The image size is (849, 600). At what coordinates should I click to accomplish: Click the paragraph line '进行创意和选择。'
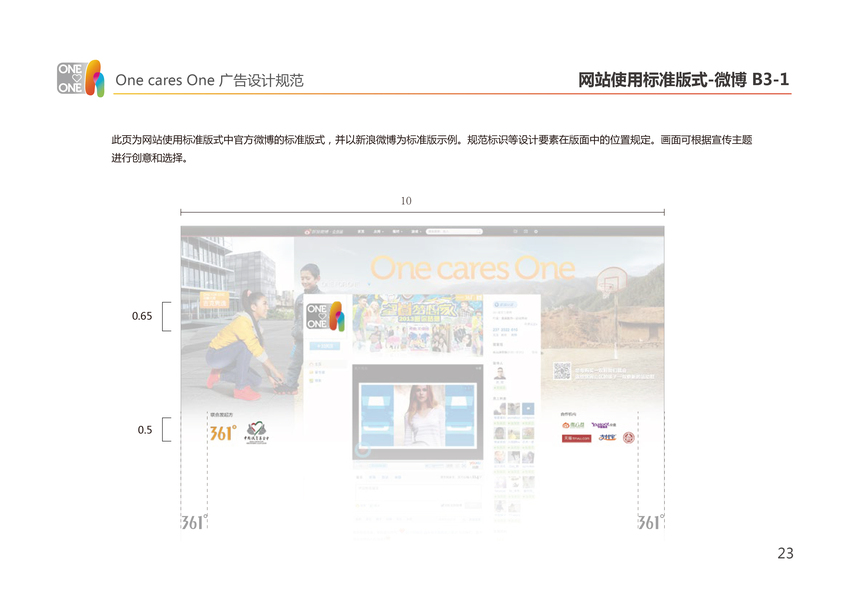pos(149,158)
